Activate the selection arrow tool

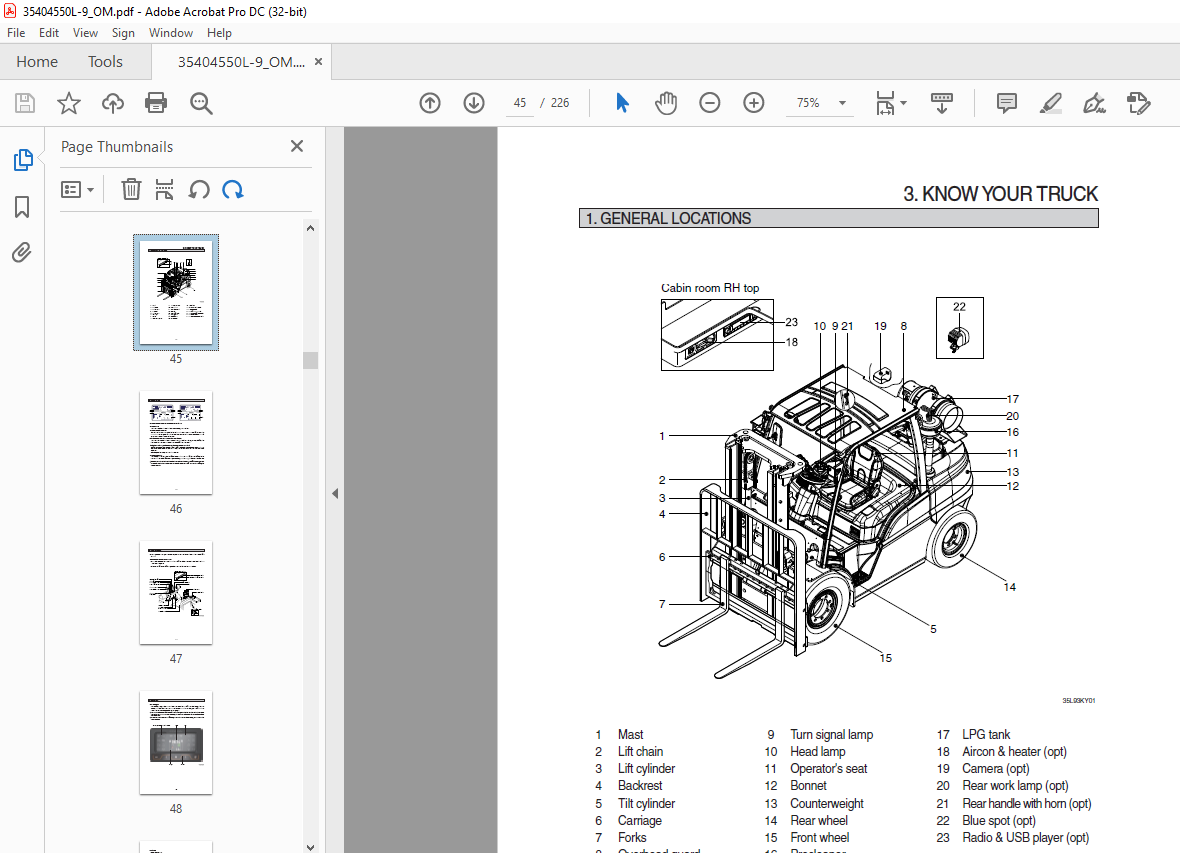622,103
